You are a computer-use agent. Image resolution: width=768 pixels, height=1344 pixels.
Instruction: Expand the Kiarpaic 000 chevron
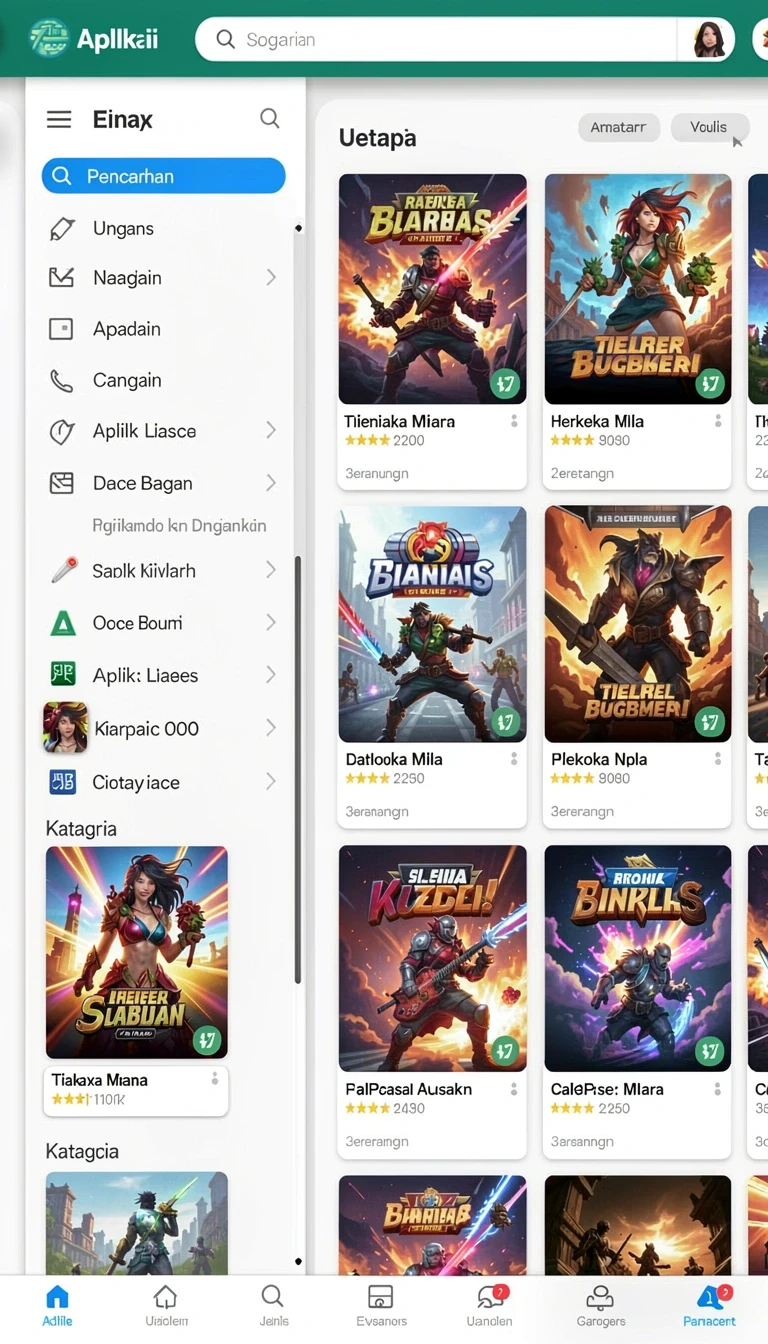[271, 727]
